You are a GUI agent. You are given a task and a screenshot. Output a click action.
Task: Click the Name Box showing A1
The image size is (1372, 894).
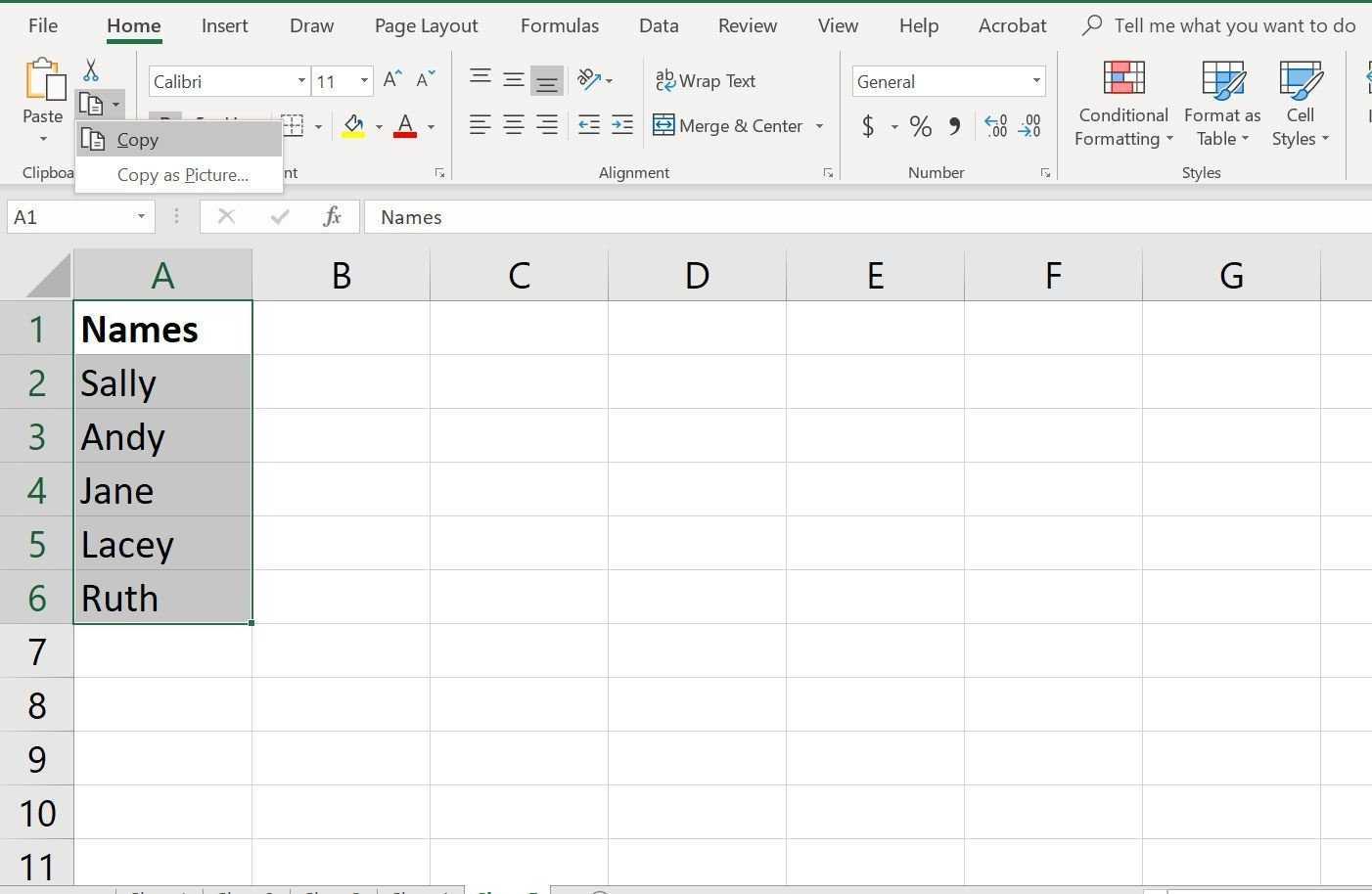[x=69, y=216]
